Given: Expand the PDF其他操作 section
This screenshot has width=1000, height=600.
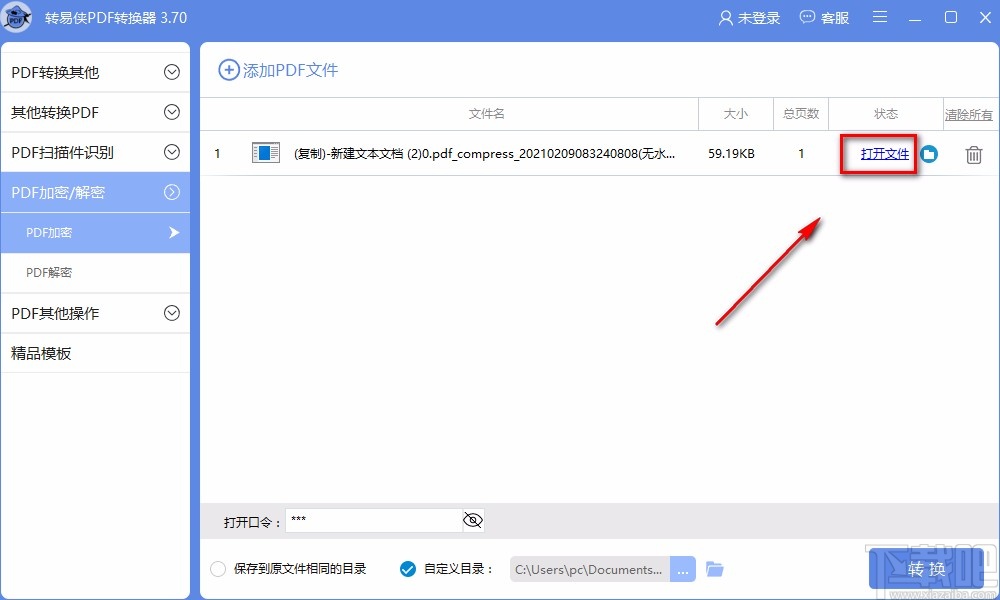Looking at the screenshot, I should [95, 313].
